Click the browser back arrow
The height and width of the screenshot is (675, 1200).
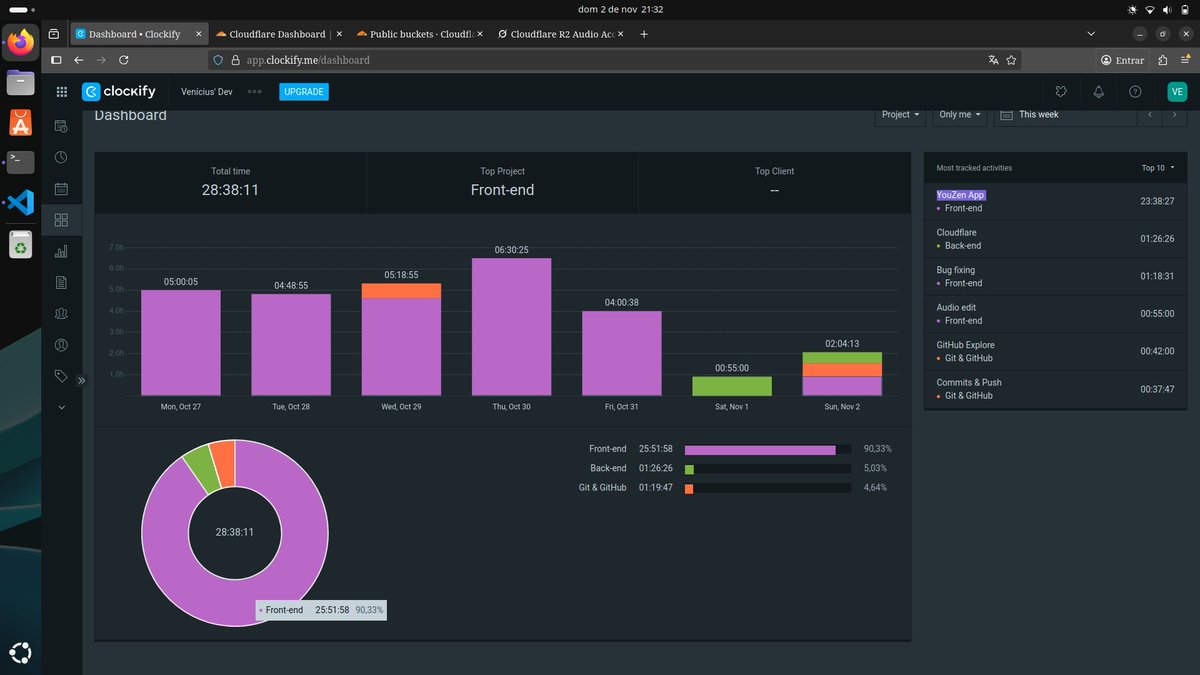click(79, 60)
